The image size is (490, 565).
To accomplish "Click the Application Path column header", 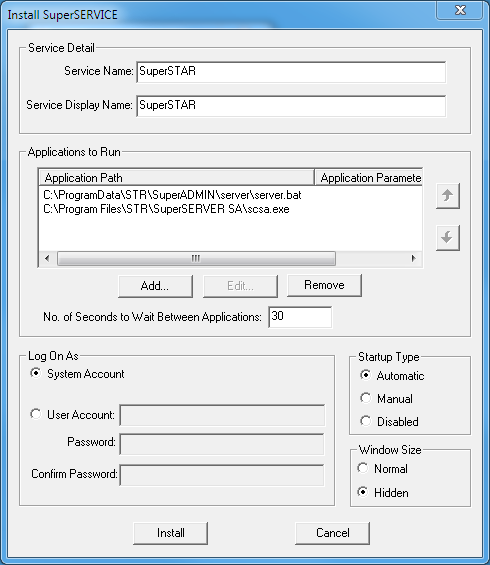I will pos(176,178).
